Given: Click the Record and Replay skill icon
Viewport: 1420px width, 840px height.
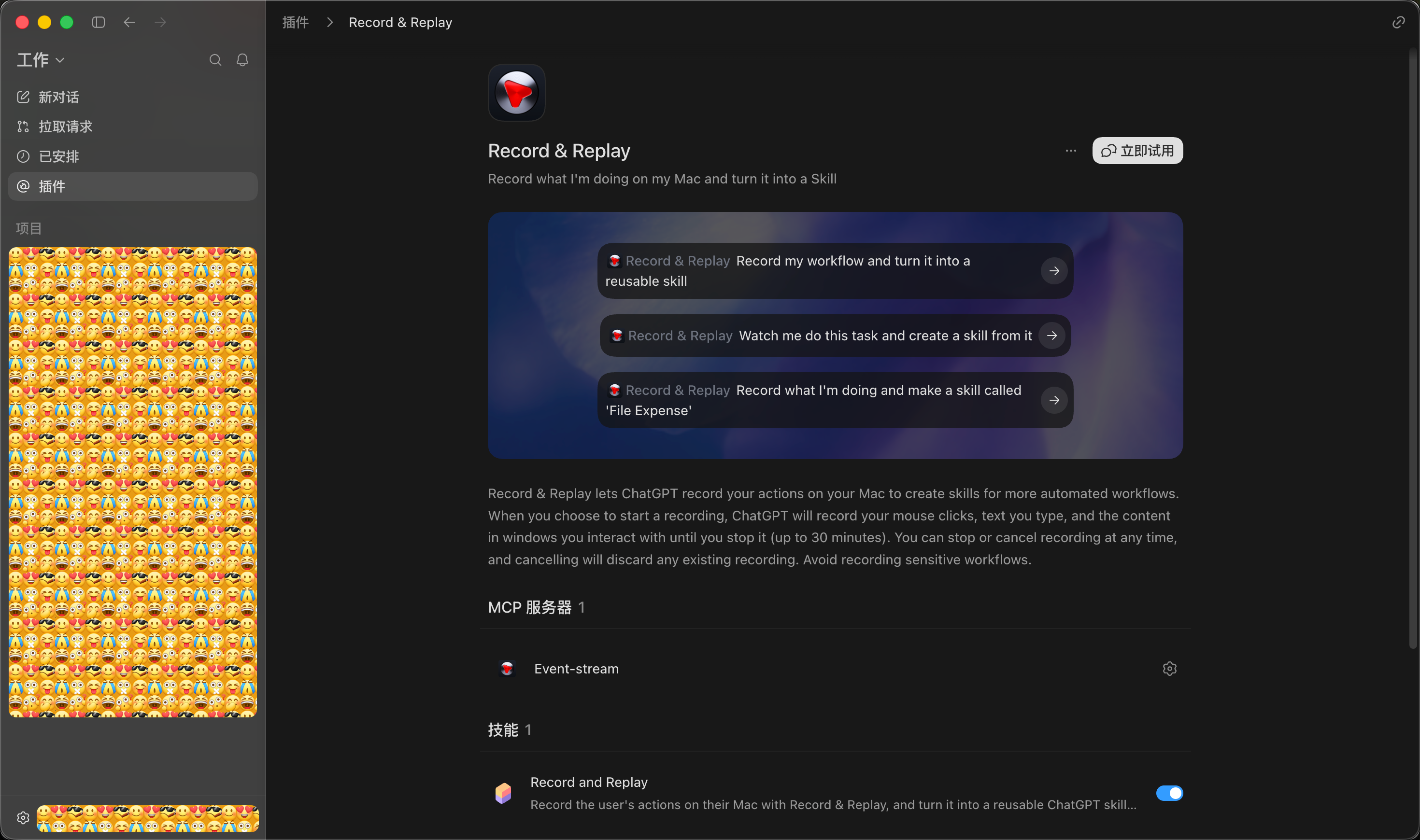Looking at the screenshot, I should [503, 794].
